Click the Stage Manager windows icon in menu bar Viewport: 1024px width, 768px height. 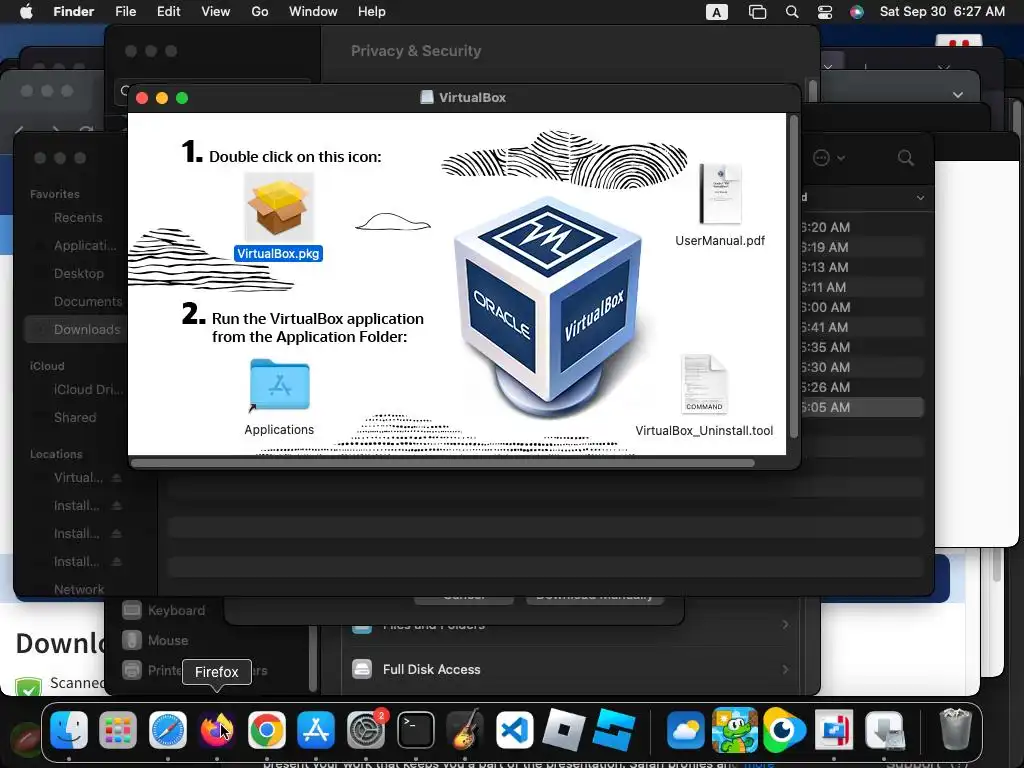pyautogui.click(x=757, y=12)
